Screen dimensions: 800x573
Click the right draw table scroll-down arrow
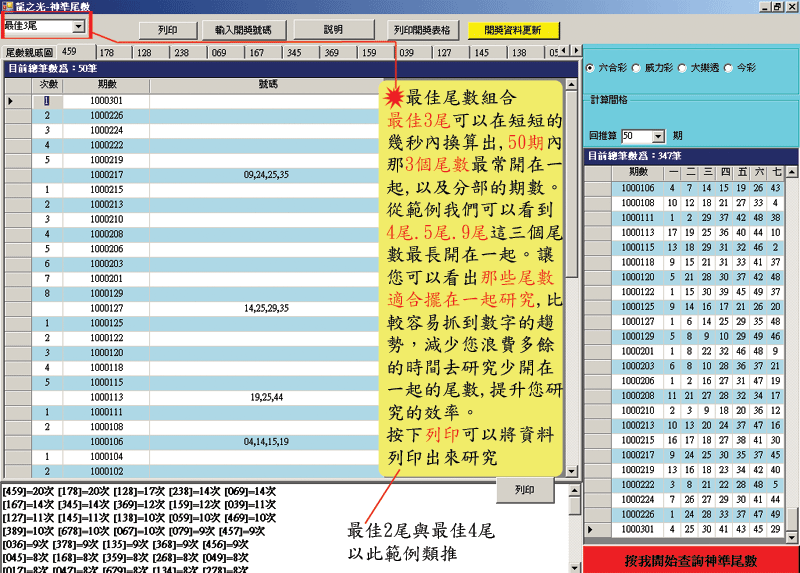[x=791, y=537]
